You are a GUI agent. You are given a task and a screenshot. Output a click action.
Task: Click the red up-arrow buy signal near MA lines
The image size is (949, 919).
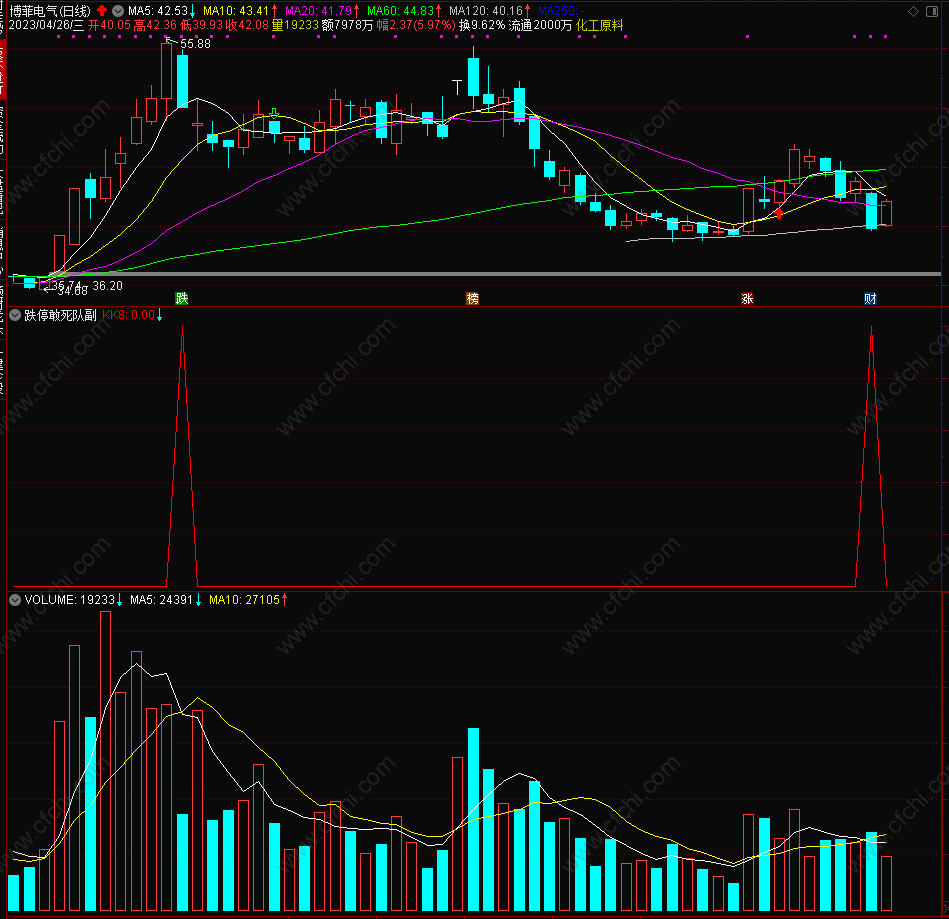[x=779, y=213]
